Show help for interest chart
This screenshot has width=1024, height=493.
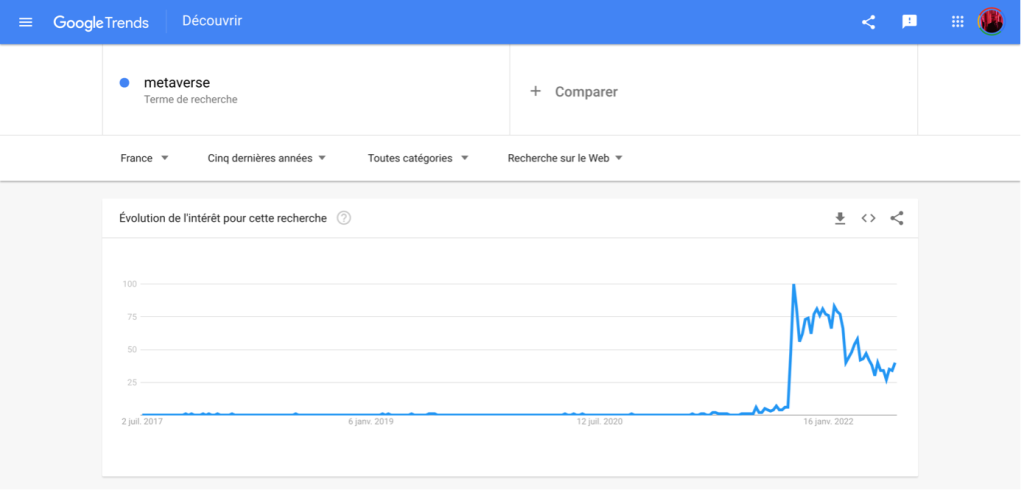344,218
